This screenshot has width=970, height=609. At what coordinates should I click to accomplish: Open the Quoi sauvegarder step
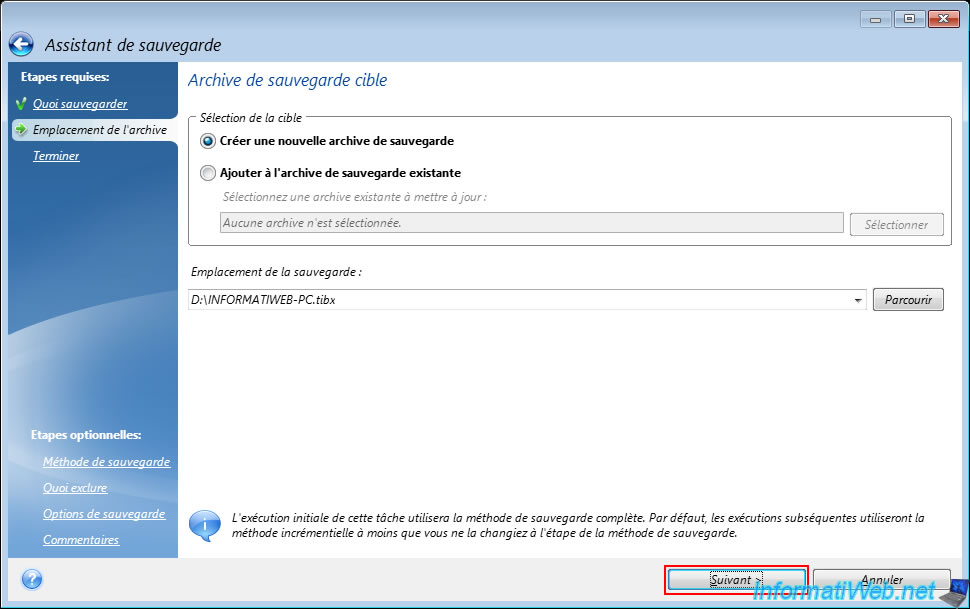(x=80, y=104)
